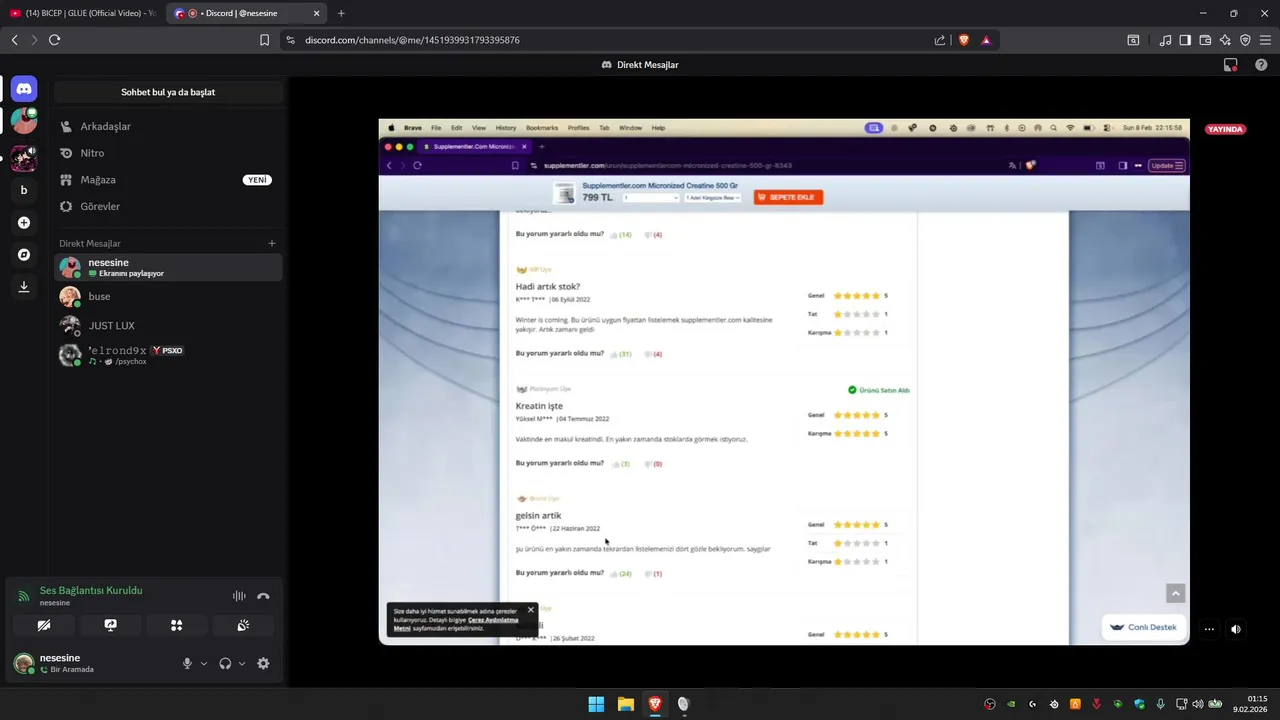Screen dimensions: 1280x720
Task: Open media control music note icon
Action: tap(1165, 40)
